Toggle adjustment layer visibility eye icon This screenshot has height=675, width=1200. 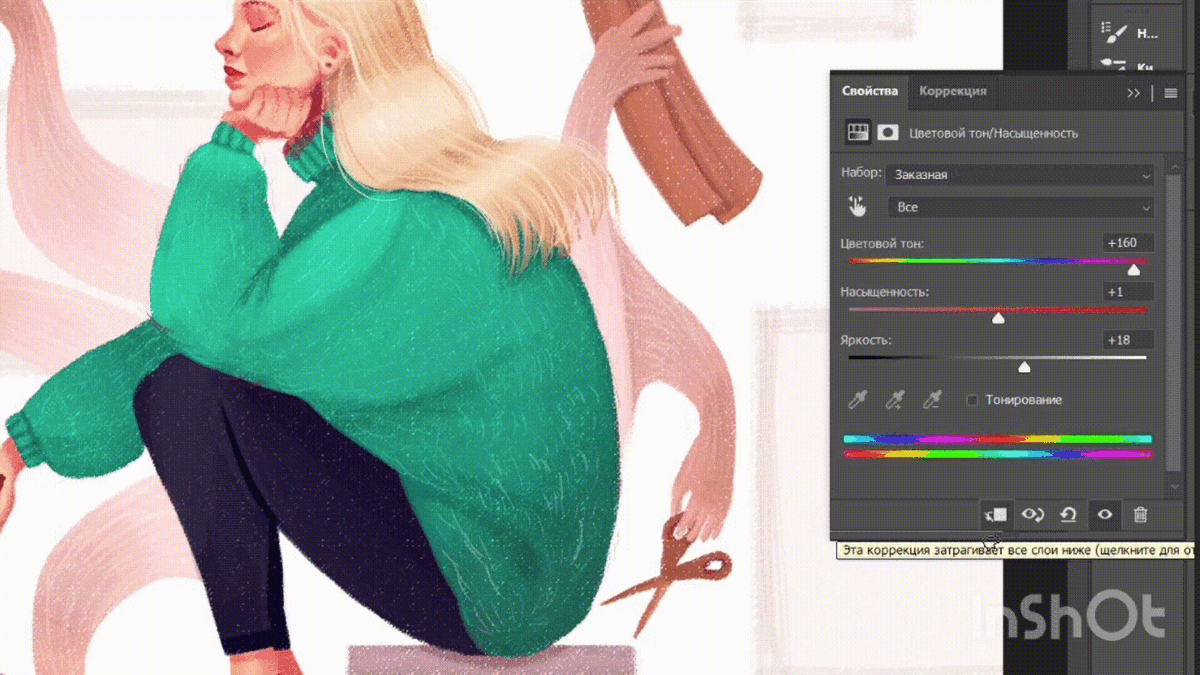[1105, 514]
